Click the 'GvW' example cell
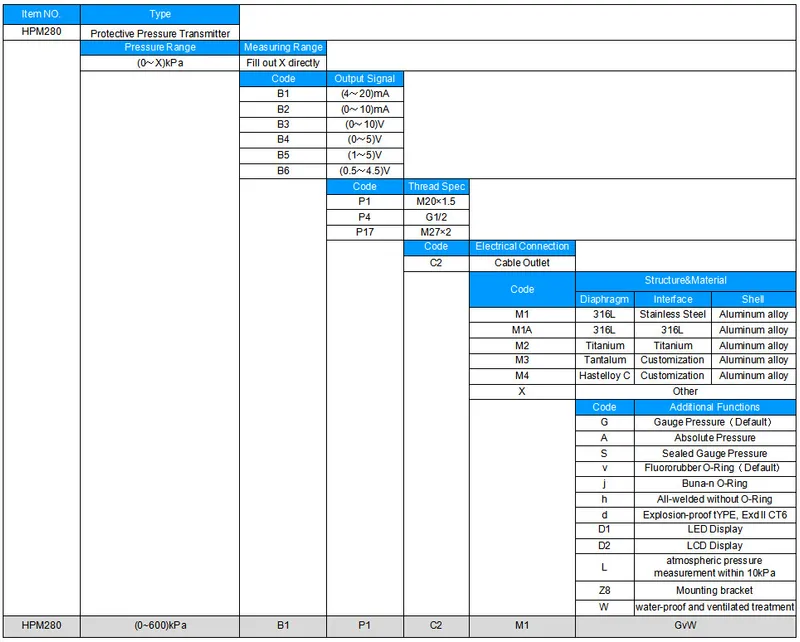Screen dimensions: 800x642 [685, 626]
